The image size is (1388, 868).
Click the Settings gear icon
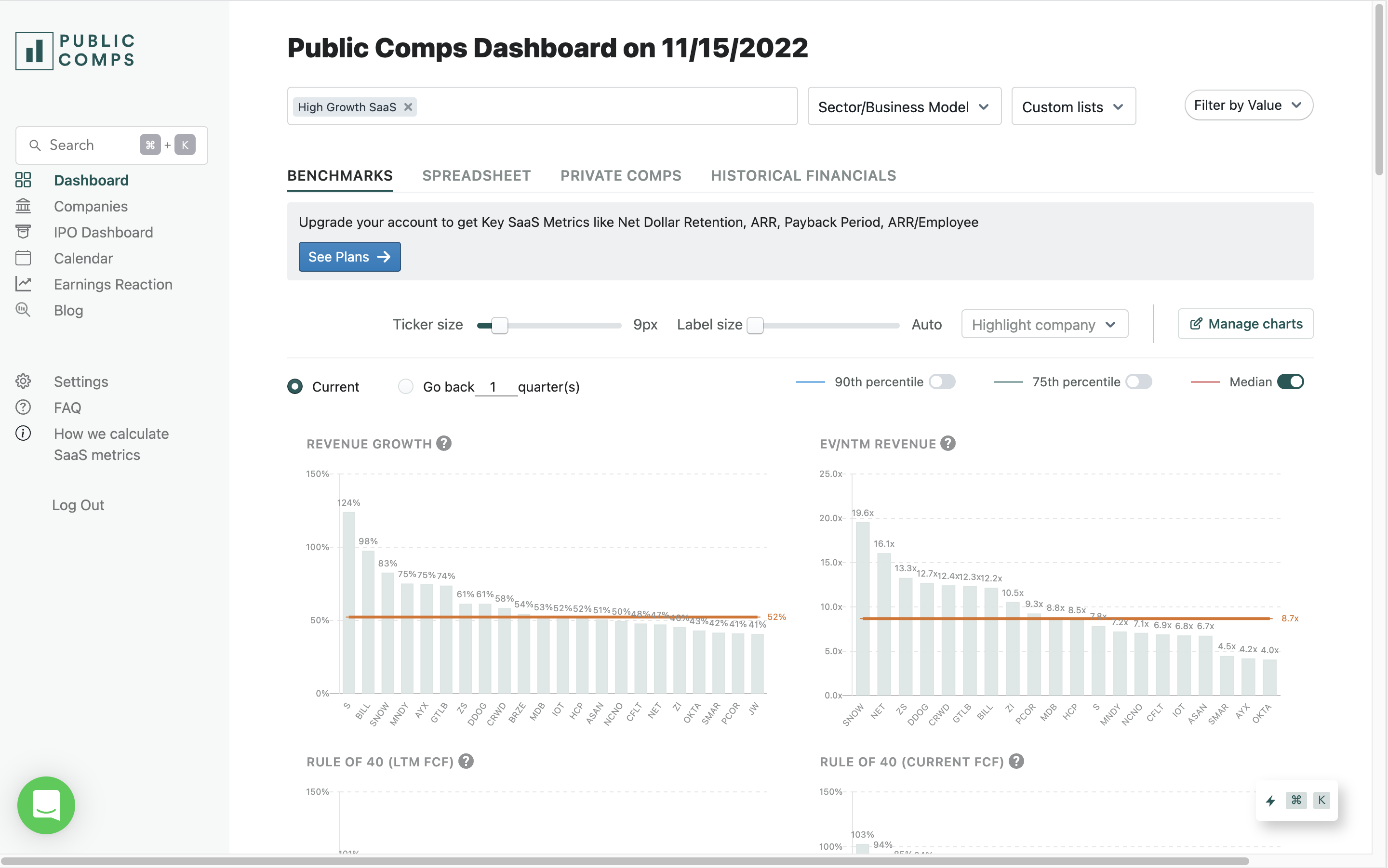(x=23, y=382)
